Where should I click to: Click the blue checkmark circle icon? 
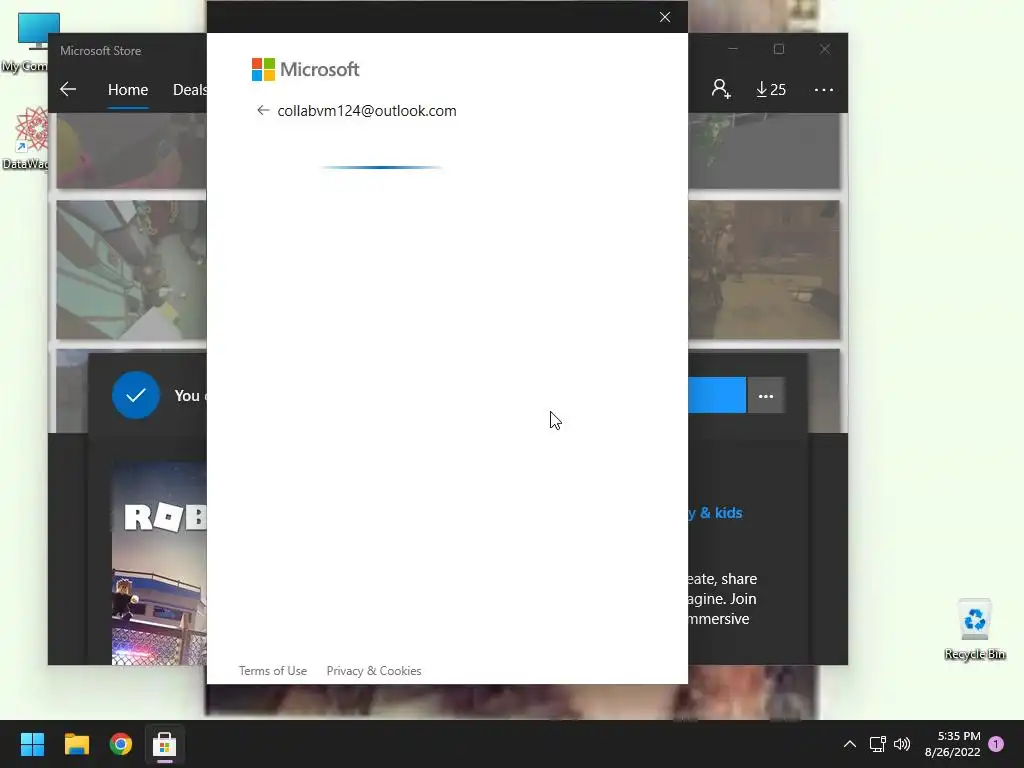(136, 395)
